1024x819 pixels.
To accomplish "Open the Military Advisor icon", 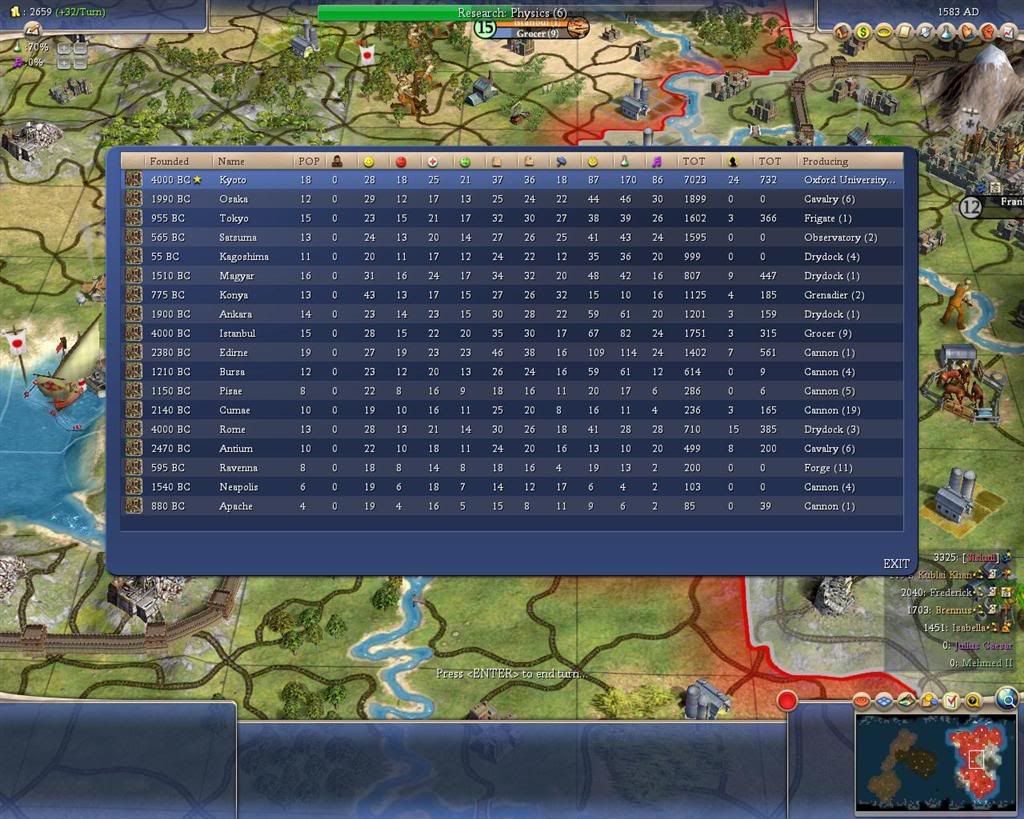I will click(925, 32).
